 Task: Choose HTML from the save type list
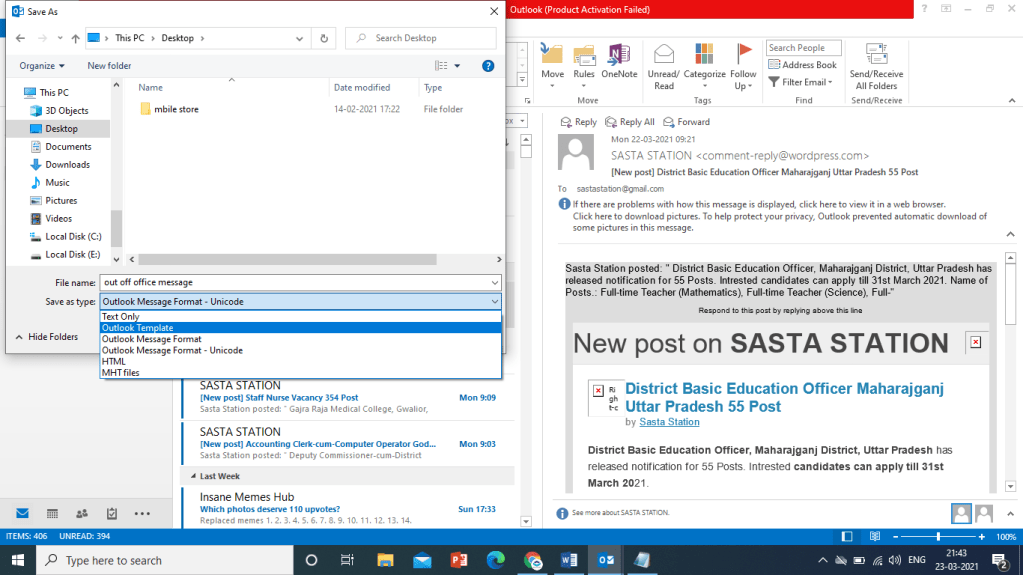point(114,361)
